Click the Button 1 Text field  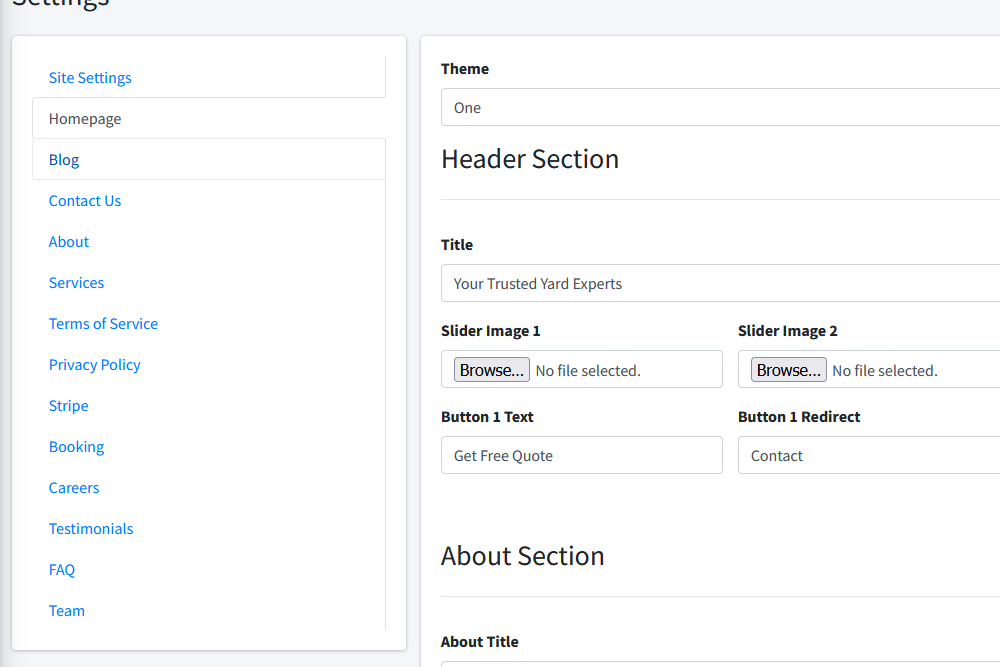click(x=581, y=456)
